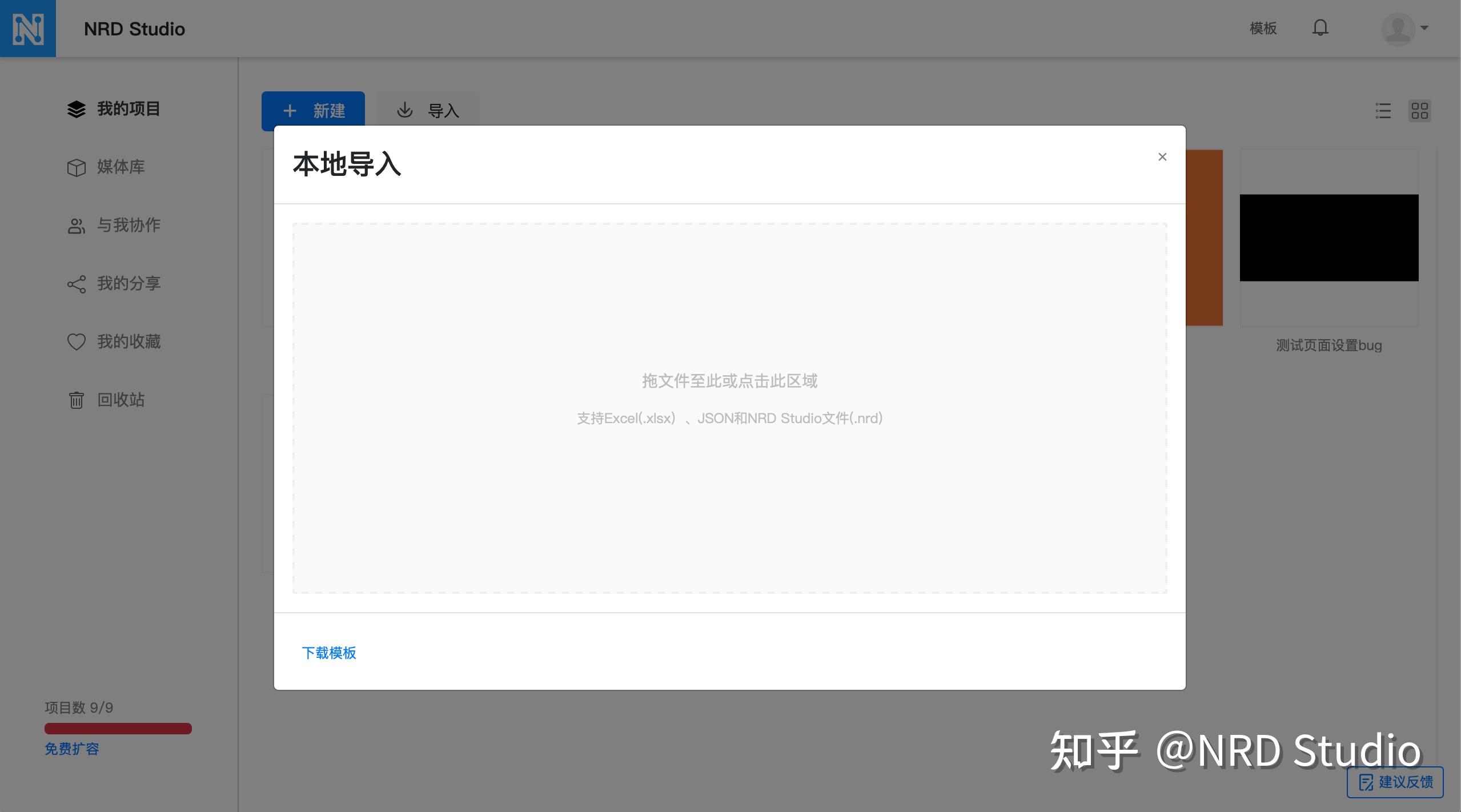Screen dimensions: 1461x812
Task: Switch to list view layout
Action: (x=1383, y=110)
